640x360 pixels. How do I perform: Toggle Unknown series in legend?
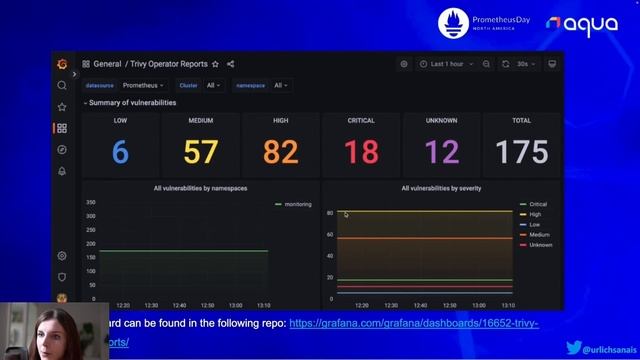[541, 245]
